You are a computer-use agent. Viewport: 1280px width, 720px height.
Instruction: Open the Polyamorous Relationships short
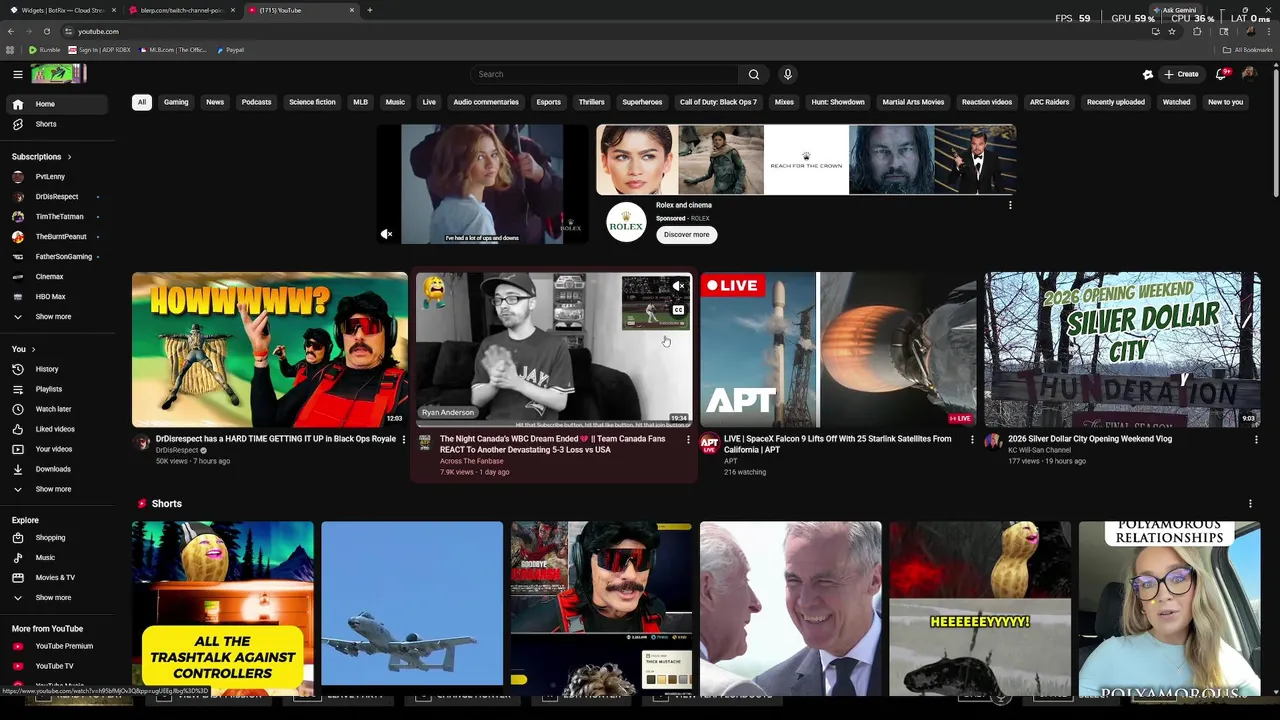(1169, 608)
